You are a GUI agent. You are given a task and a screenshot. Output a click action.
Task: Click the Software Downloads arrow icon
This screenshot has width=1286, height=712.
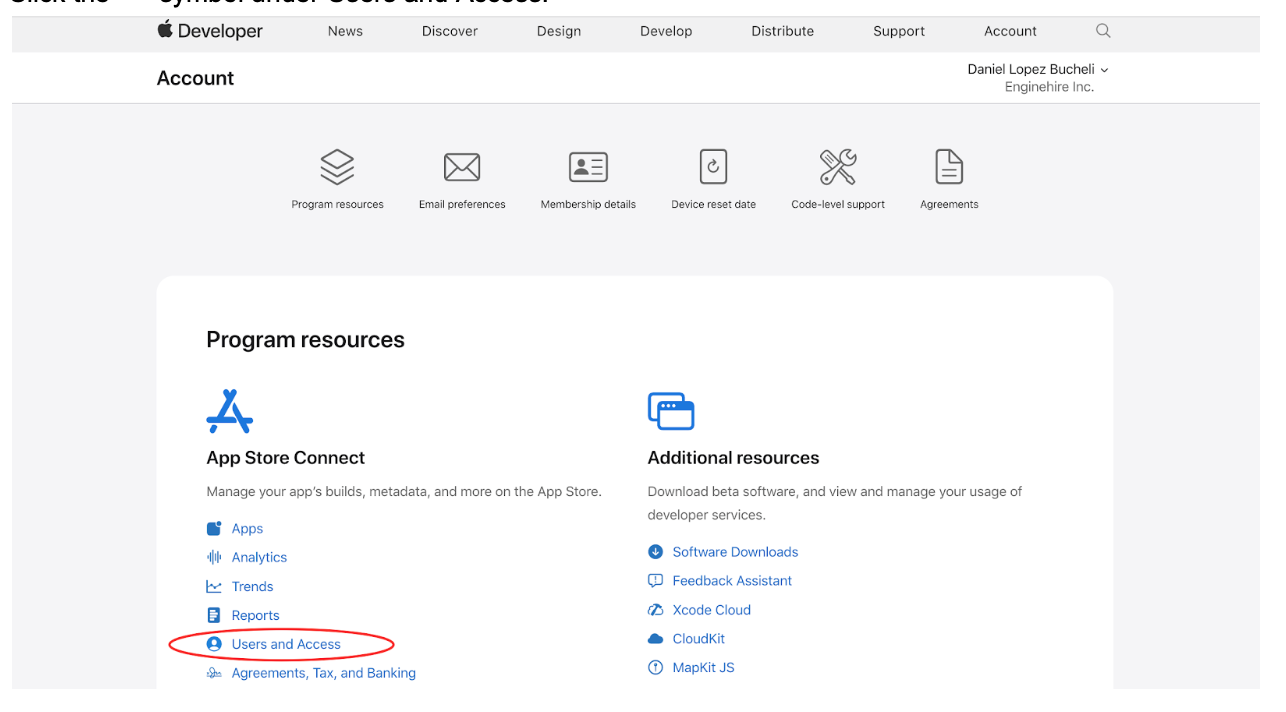point(656,552)
